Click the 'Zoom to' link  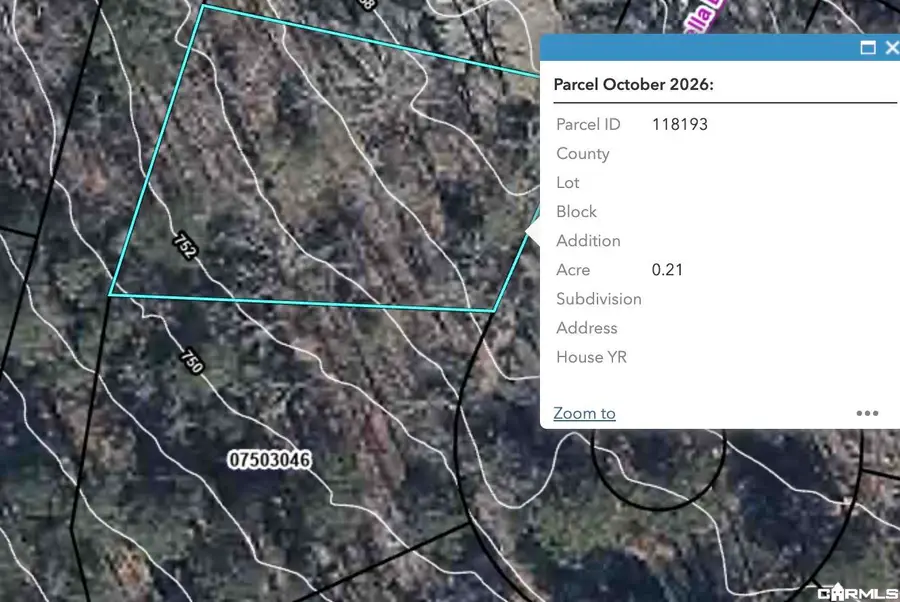[x=584, y=413]
